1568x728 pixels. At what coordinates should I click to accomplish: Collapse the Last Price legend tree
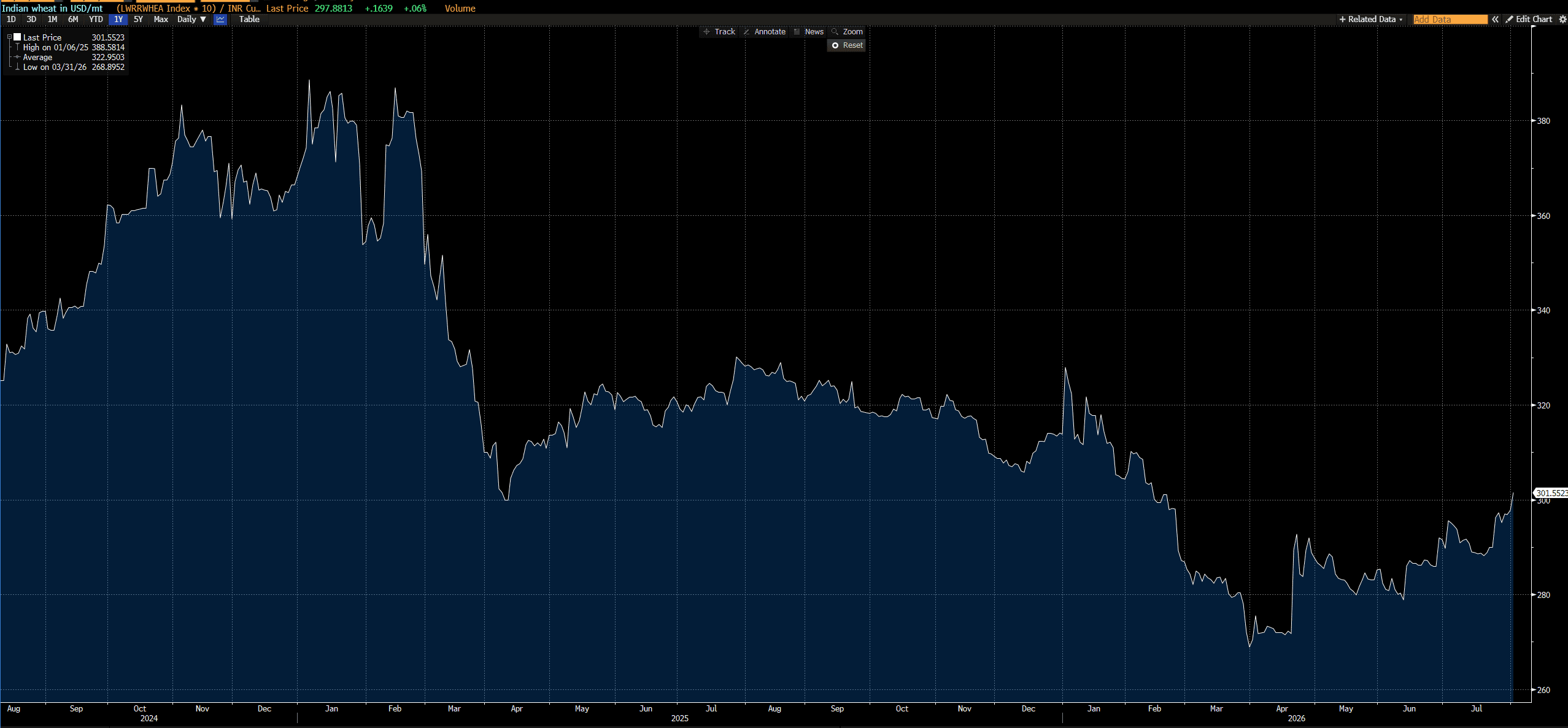[x=9, y=37]
